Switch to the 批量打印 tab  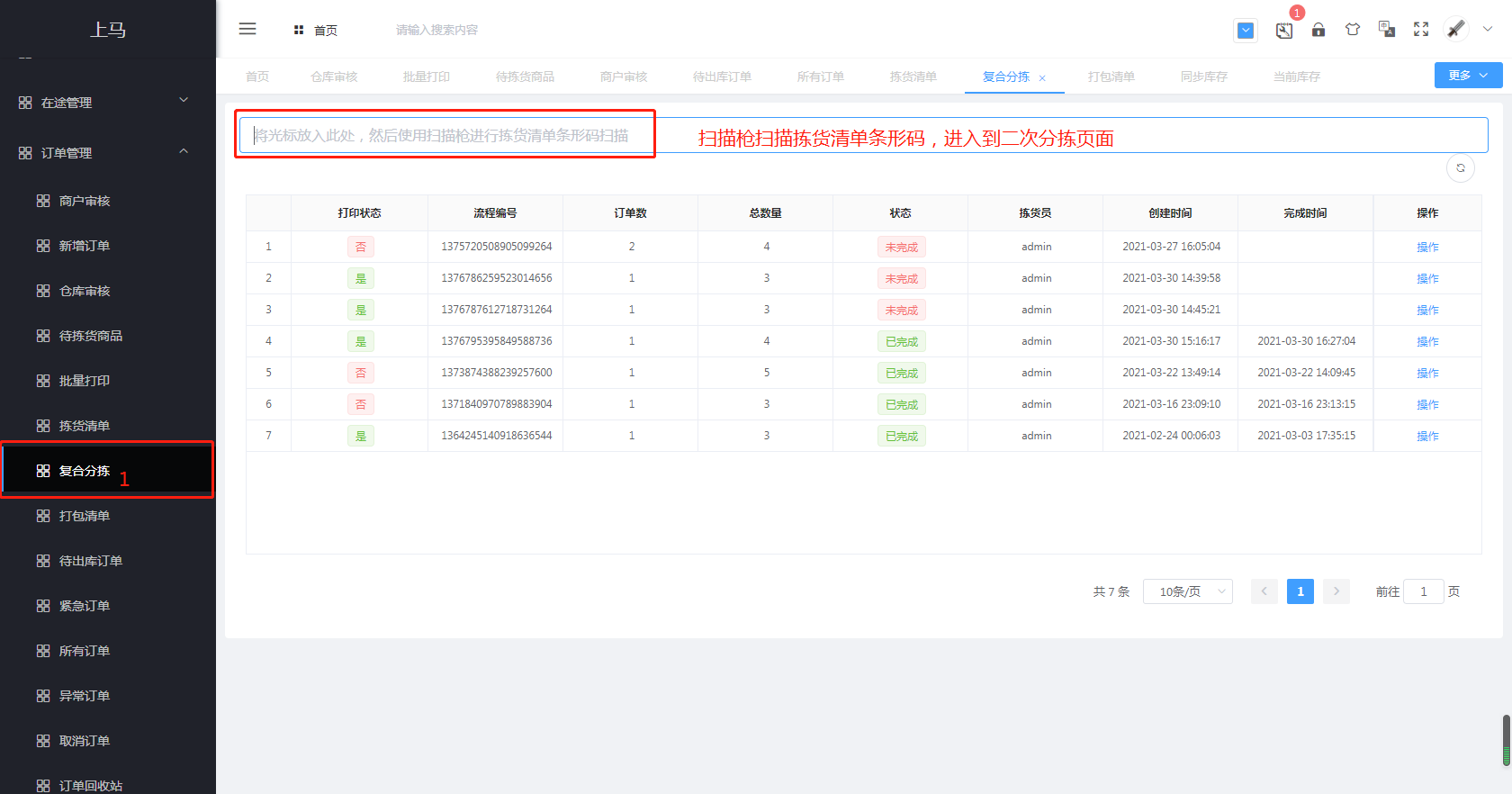427,77
